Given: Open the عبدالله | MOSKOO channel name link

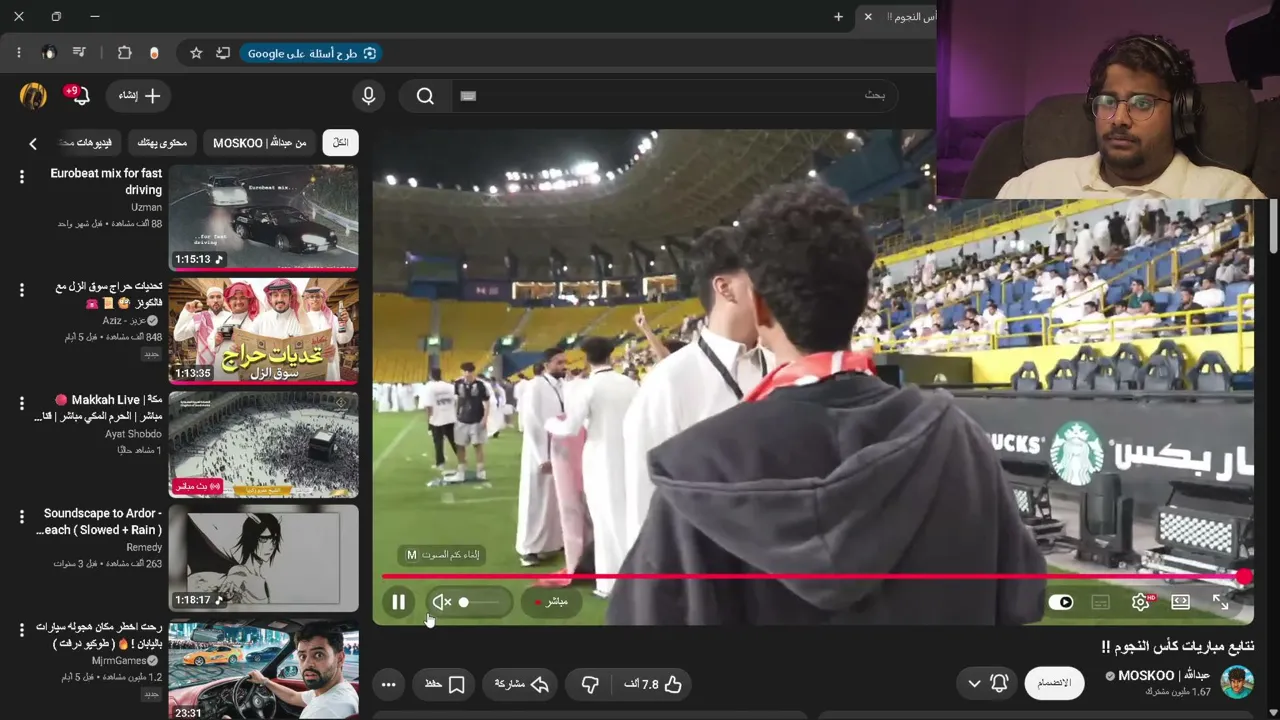Looking at the screenshot, I should pyautogui.click(x=1164, y=675).
